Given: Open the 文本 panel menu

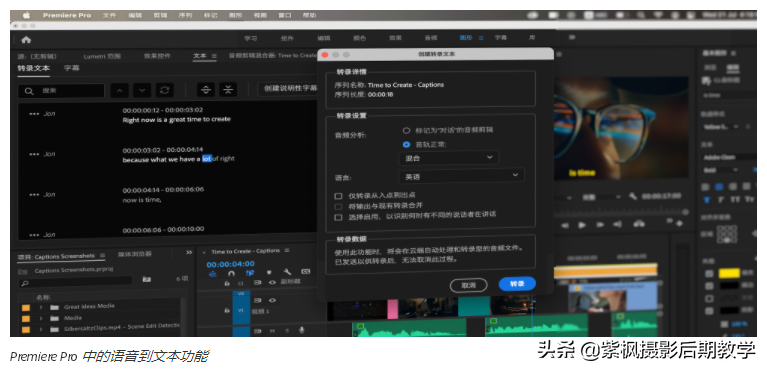Looking at the screenshot, I should tap(214, 56).
